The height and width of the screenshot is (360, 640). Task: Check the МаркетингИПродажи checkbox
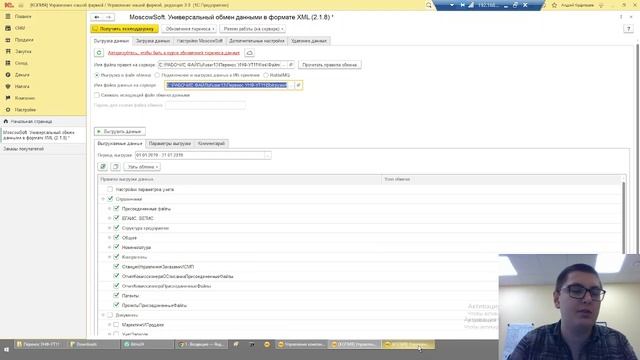[116, 325]
